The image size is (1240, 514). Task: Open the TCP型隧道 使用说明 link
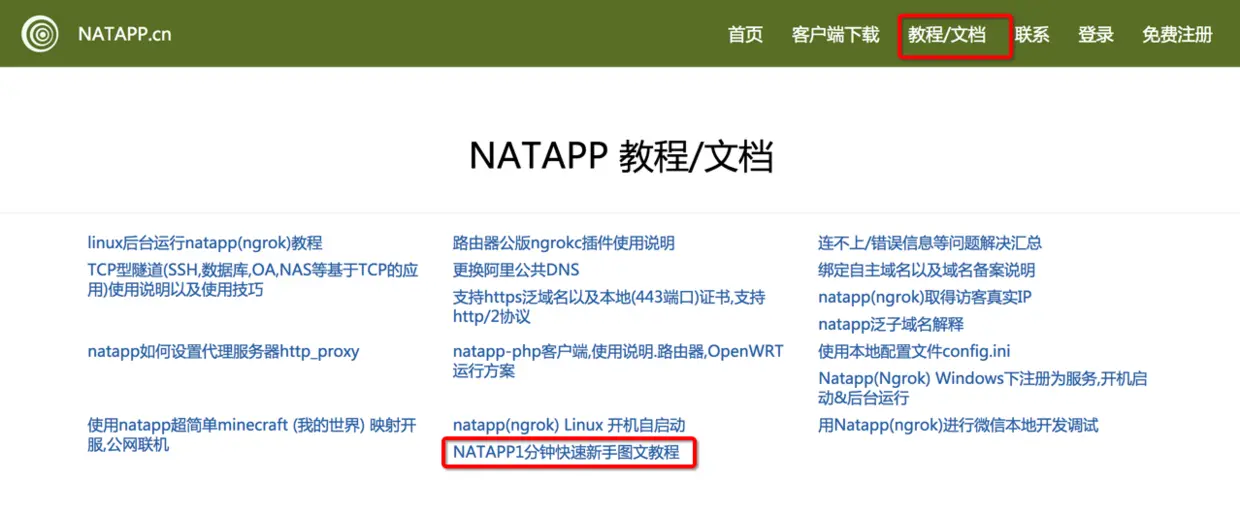point(253,280)
